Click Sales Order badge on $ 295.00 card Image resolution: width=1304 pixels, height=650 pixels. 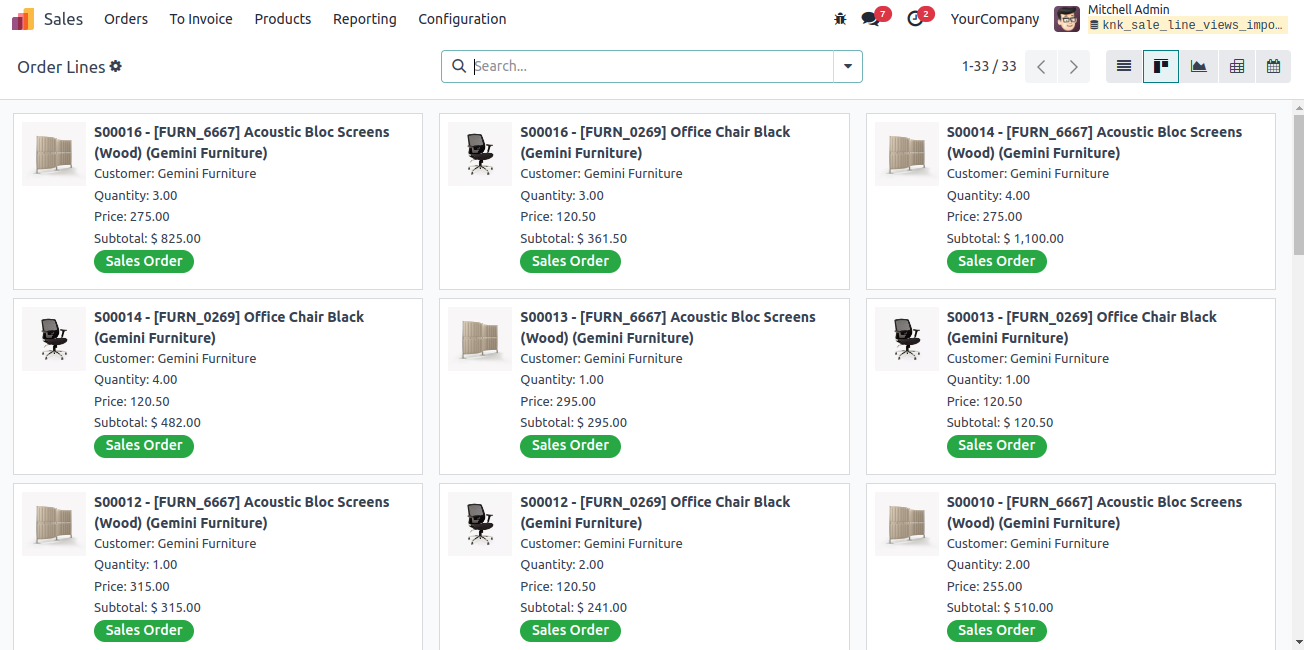(570, 446)
